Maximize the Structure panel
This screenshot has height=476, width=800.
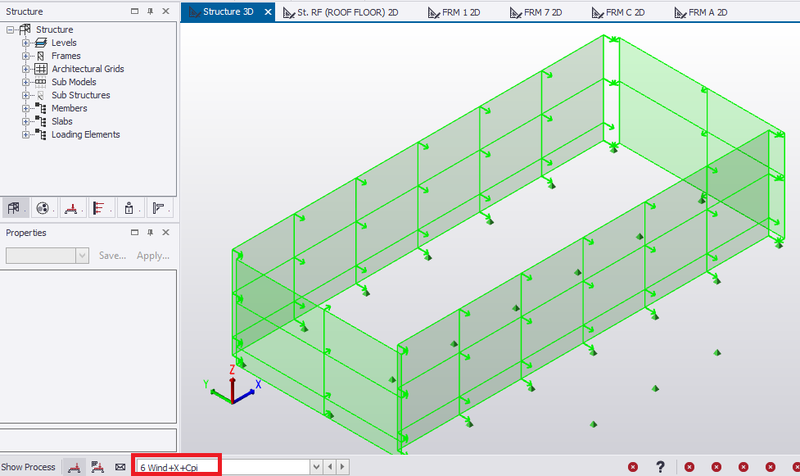(135, 11)
